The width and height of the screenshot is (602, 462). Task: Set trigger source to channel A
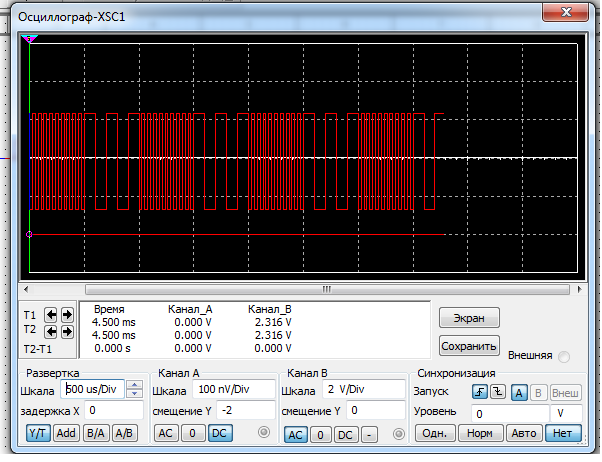(x=520, y=391)
